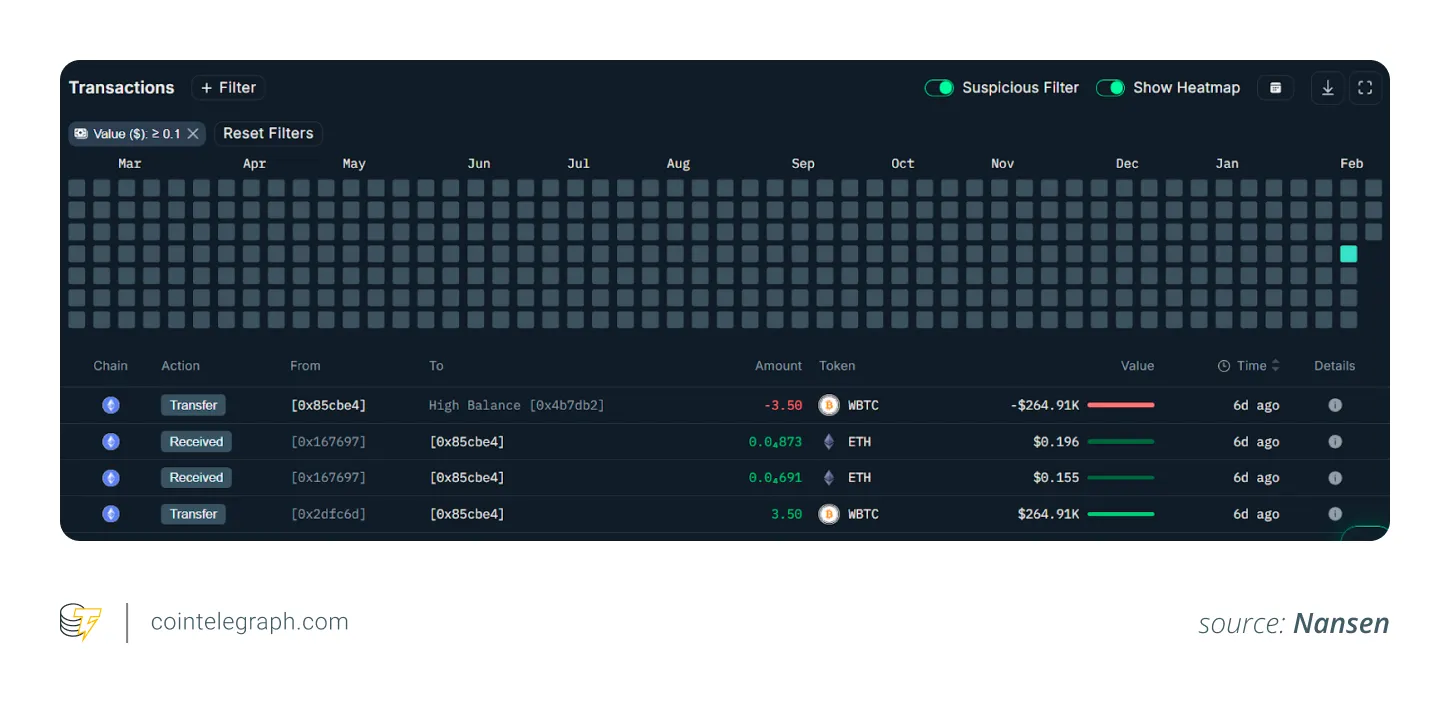
Task: Select the ETH token icon on a Received row
Action: (828, 441)
